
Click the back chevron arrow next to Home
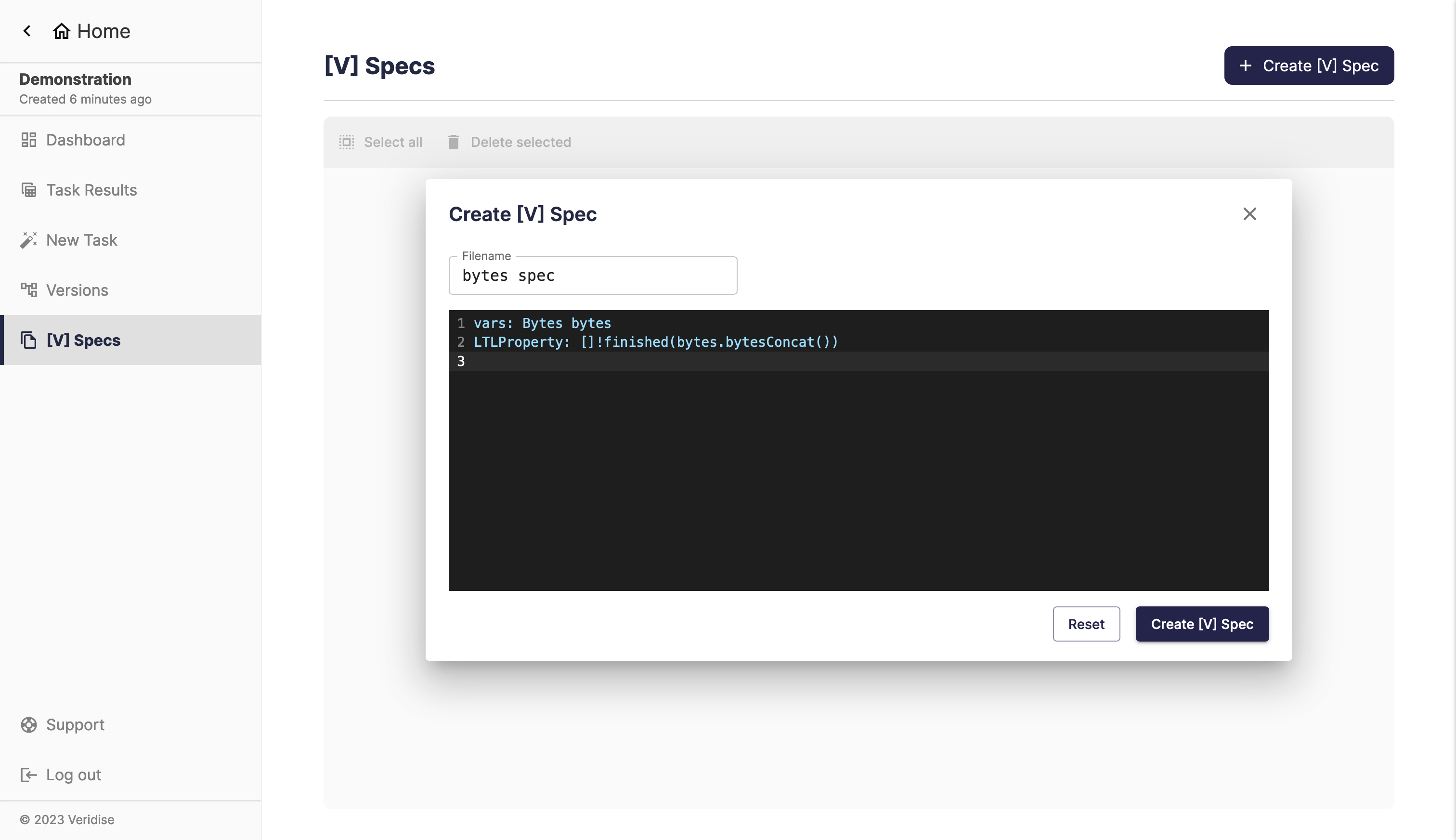[26, 31]
